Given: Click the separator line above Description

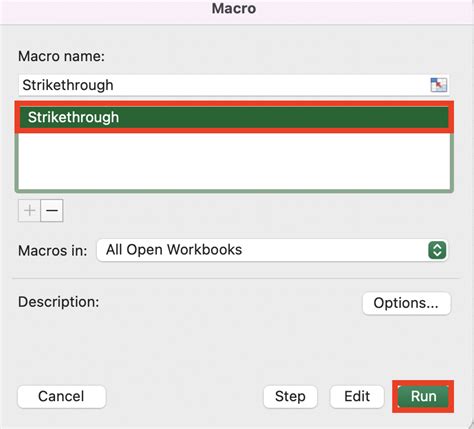Looking at the screenshot, I should [235, 278].
